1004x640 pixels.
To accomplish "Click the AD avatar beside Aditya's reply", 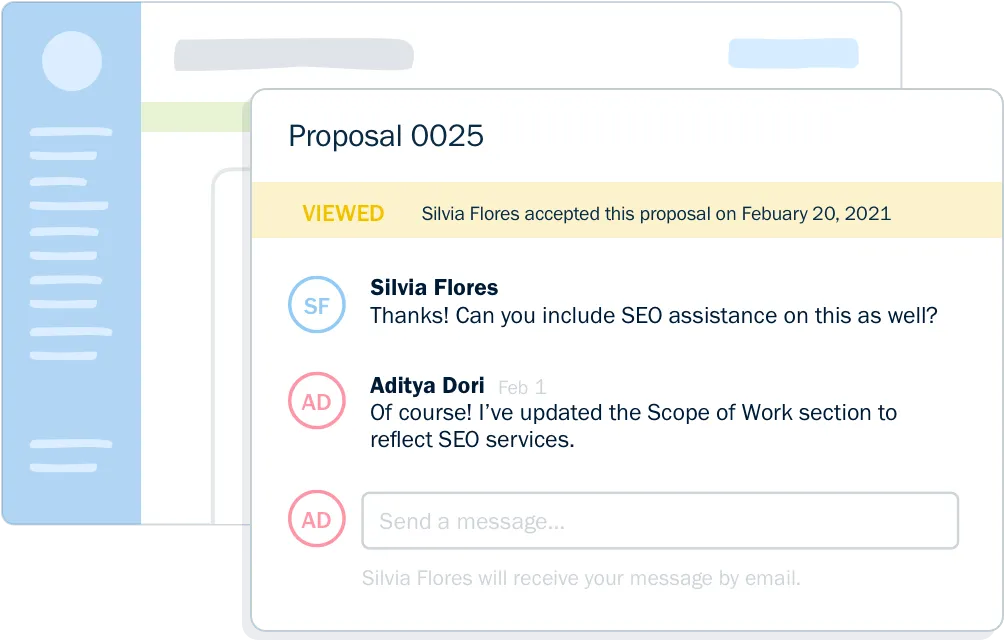I will pyautogui.click(x=316, y=401).
